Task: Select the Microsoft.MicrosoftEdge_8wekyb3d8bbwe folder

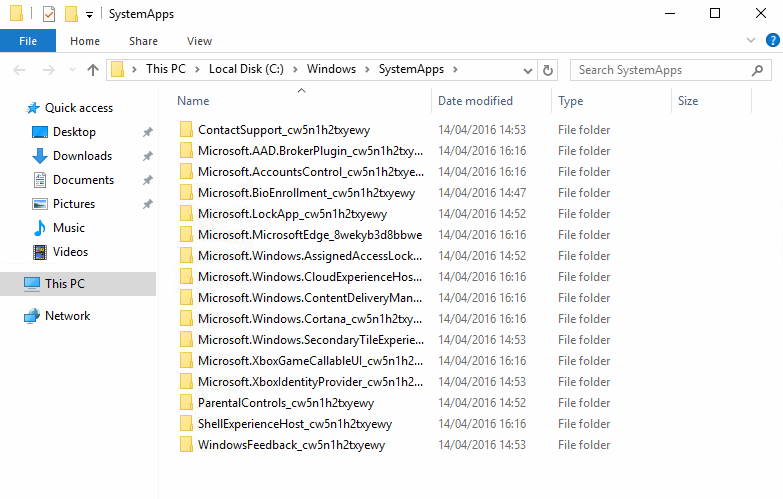Action: point(301,235)
